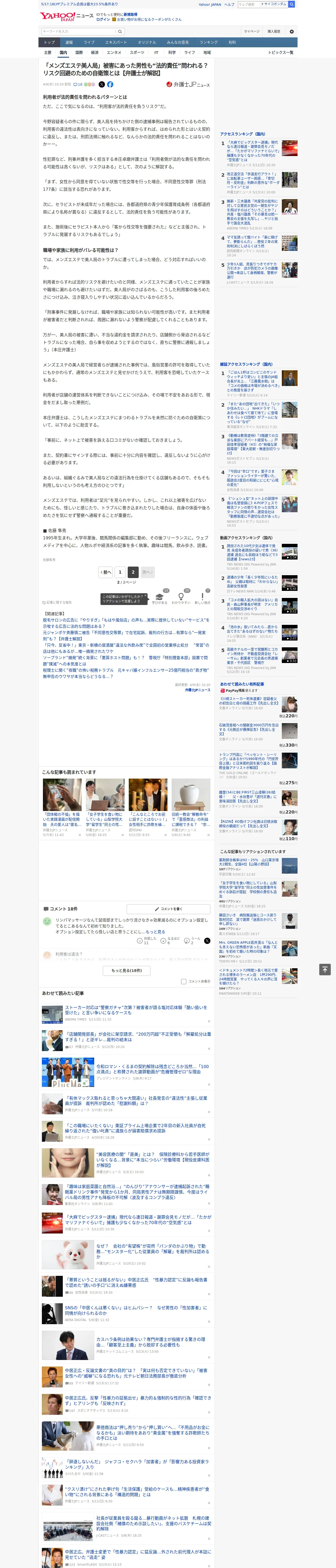Click 弁護士JPニュース link below related articles
Viewport: 336px width, 1568px height.
point(198,690)
